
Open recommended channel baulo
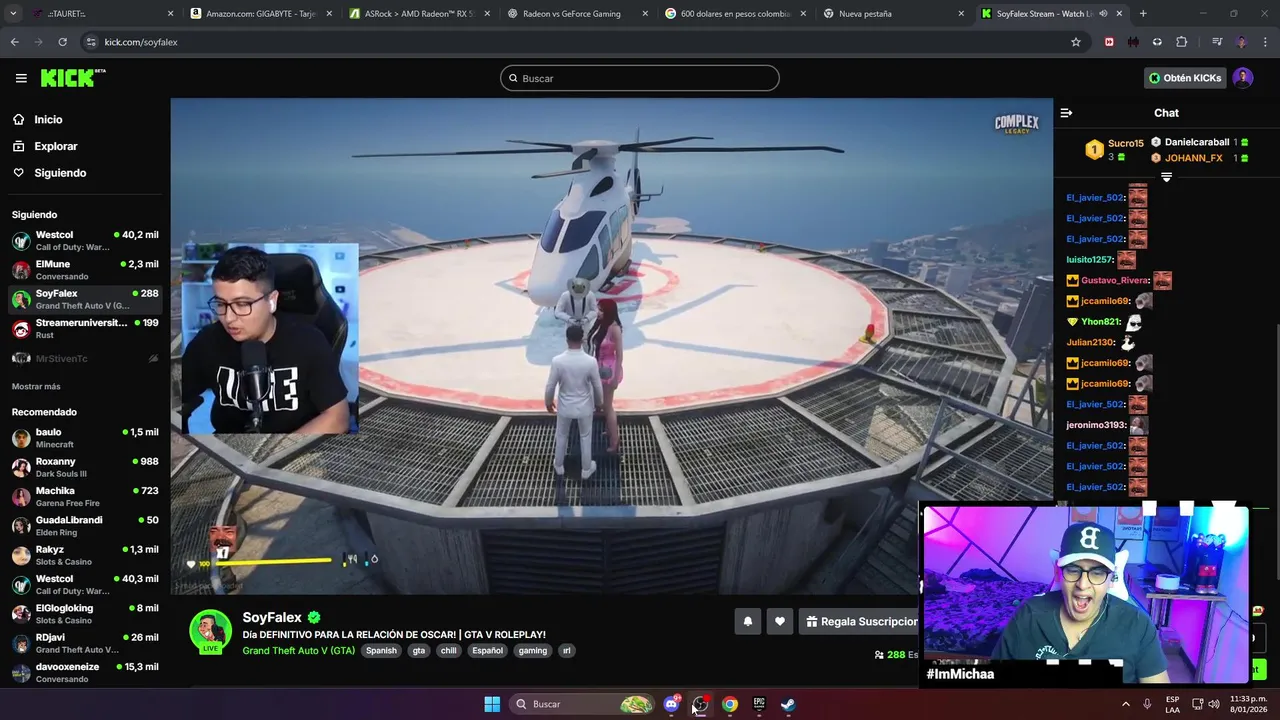coord(85,438)
